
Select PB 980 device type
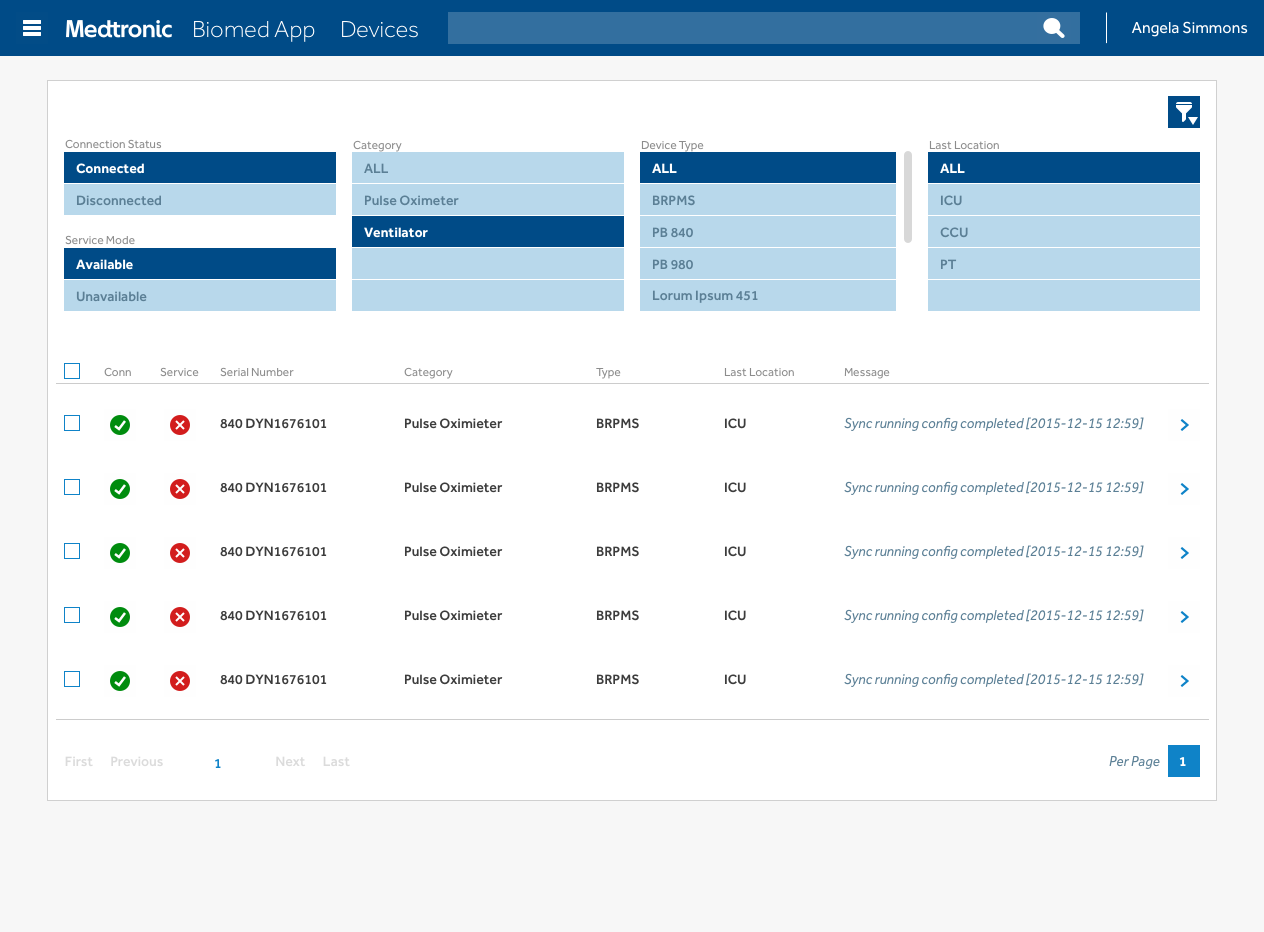tap(768, 264)
